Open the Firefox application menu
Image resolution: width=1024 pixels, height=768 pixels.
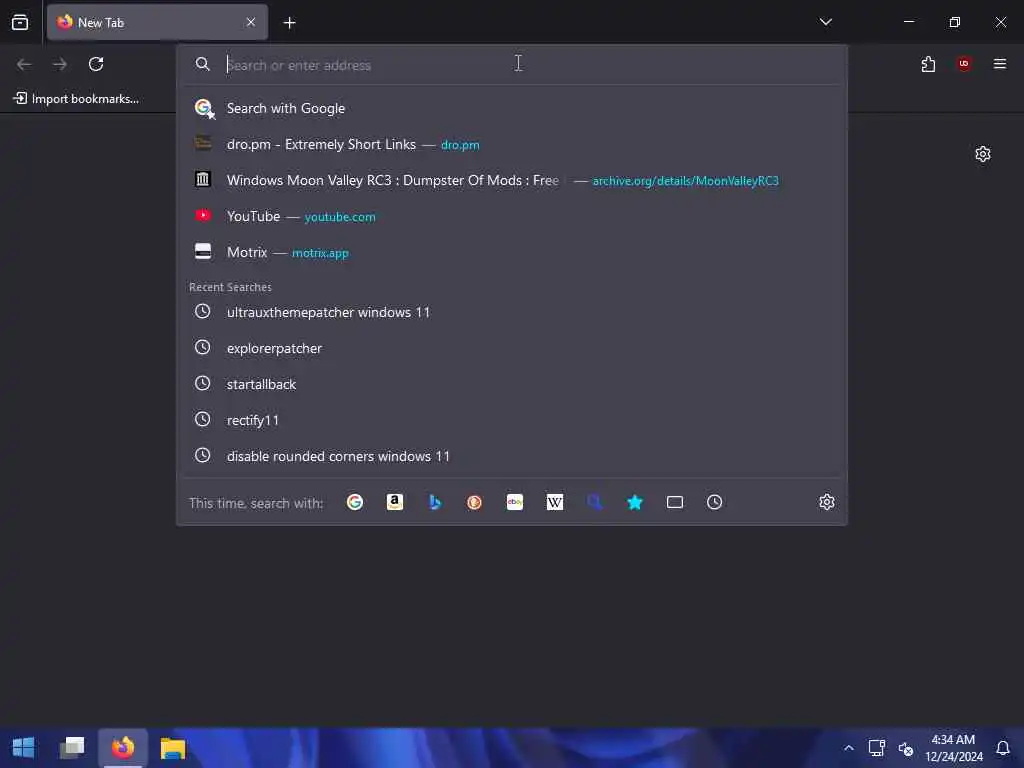pyautogui.click(x=1000, y=64)
